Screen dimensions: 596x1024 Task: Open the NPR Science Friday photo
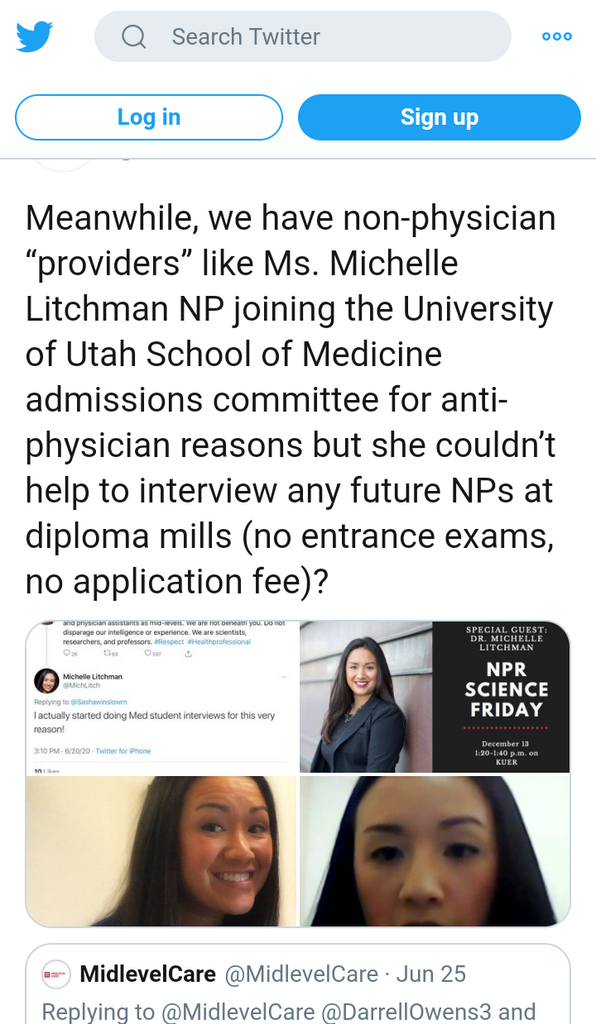coord(435,696)
